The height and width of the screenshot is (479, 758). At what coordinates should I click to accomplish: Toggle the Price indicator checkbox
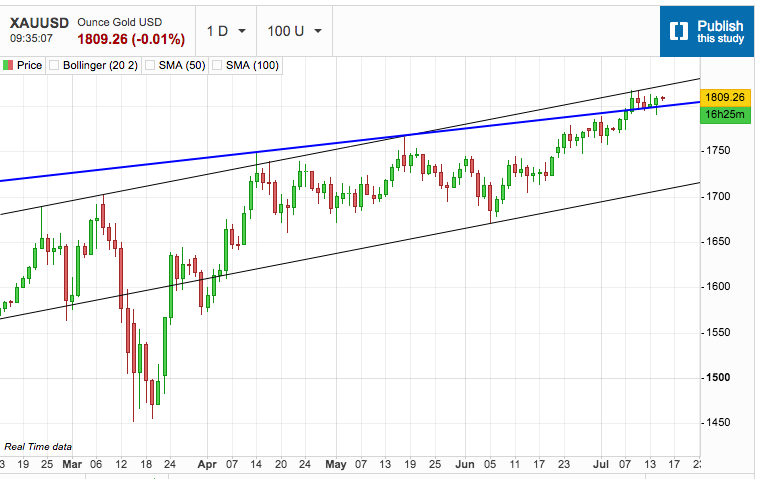click(8, 65)
